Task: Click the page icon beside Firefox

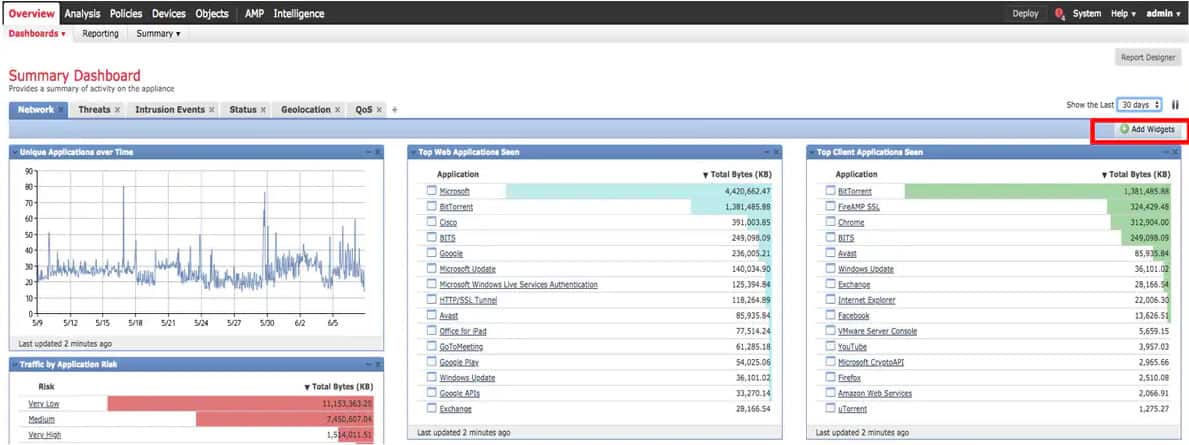Action: coord(830,378)
